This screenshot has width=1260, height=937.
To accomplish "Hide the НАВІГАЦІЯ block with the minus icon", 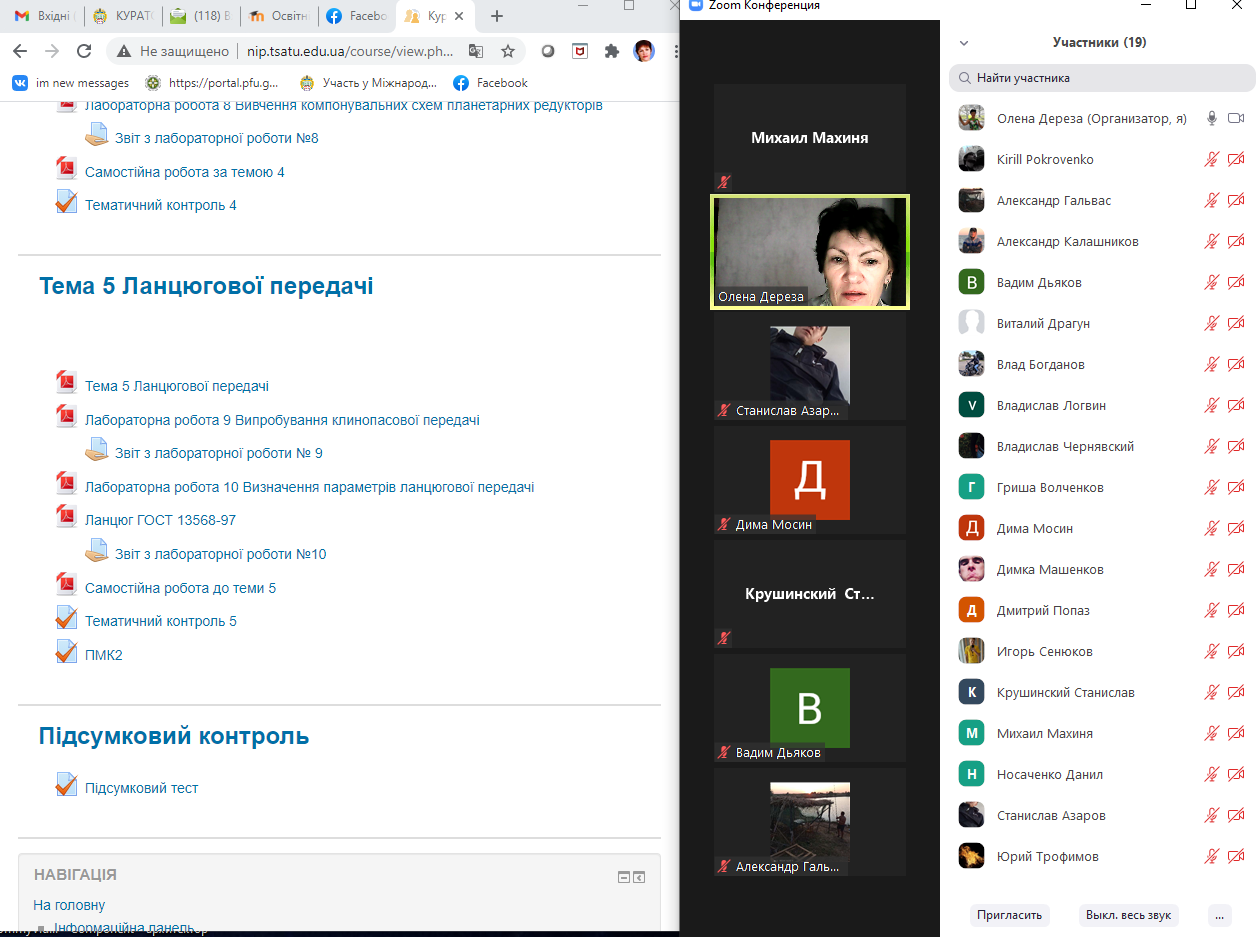I will pyautogui.click(x=624, y=877).
